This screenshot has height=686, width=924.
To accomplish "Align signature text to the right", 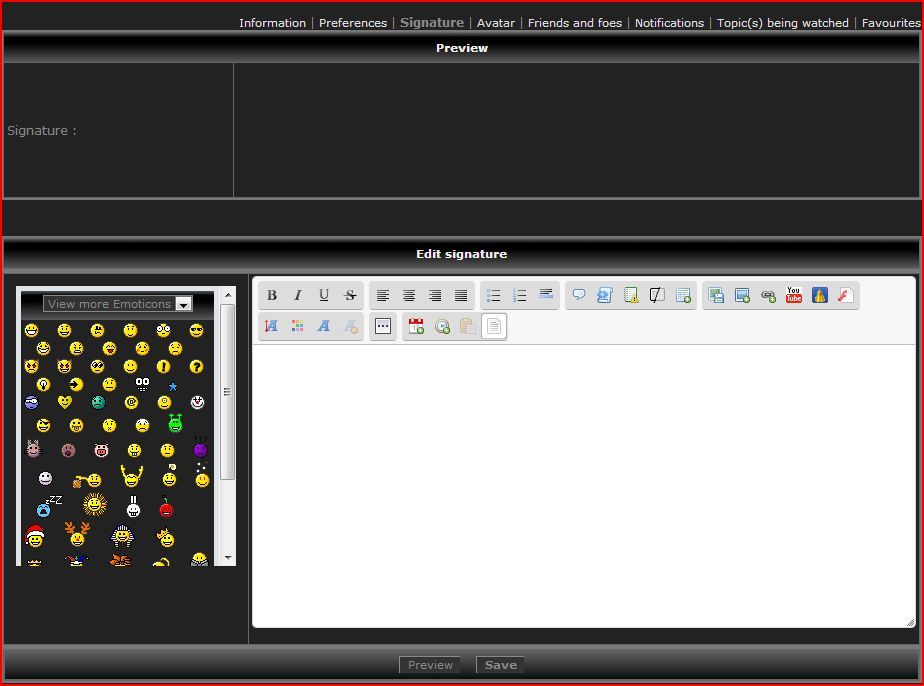I will [435, 295].
